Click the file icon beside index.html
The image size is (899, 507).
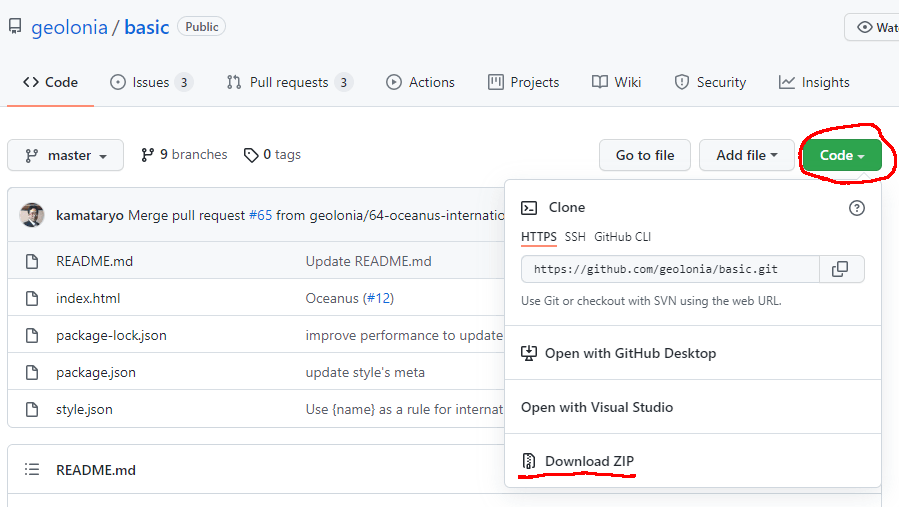point(32,298)
